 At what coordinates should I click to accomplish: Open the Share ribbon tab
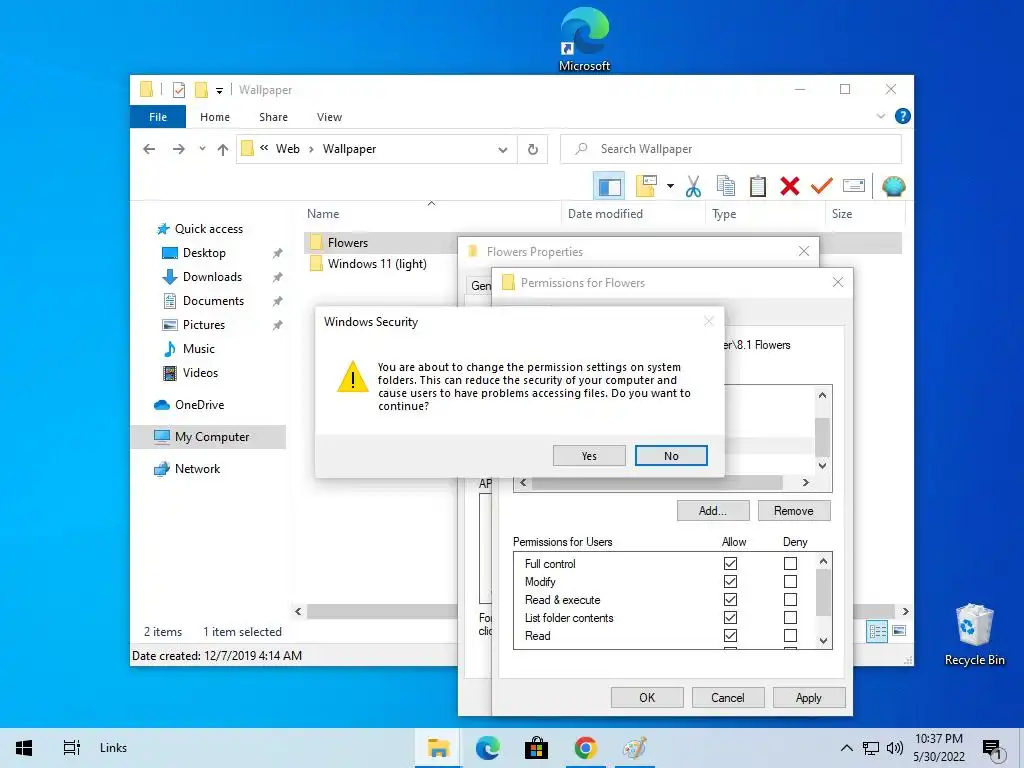pyautogui.click(x=273, y=117)
